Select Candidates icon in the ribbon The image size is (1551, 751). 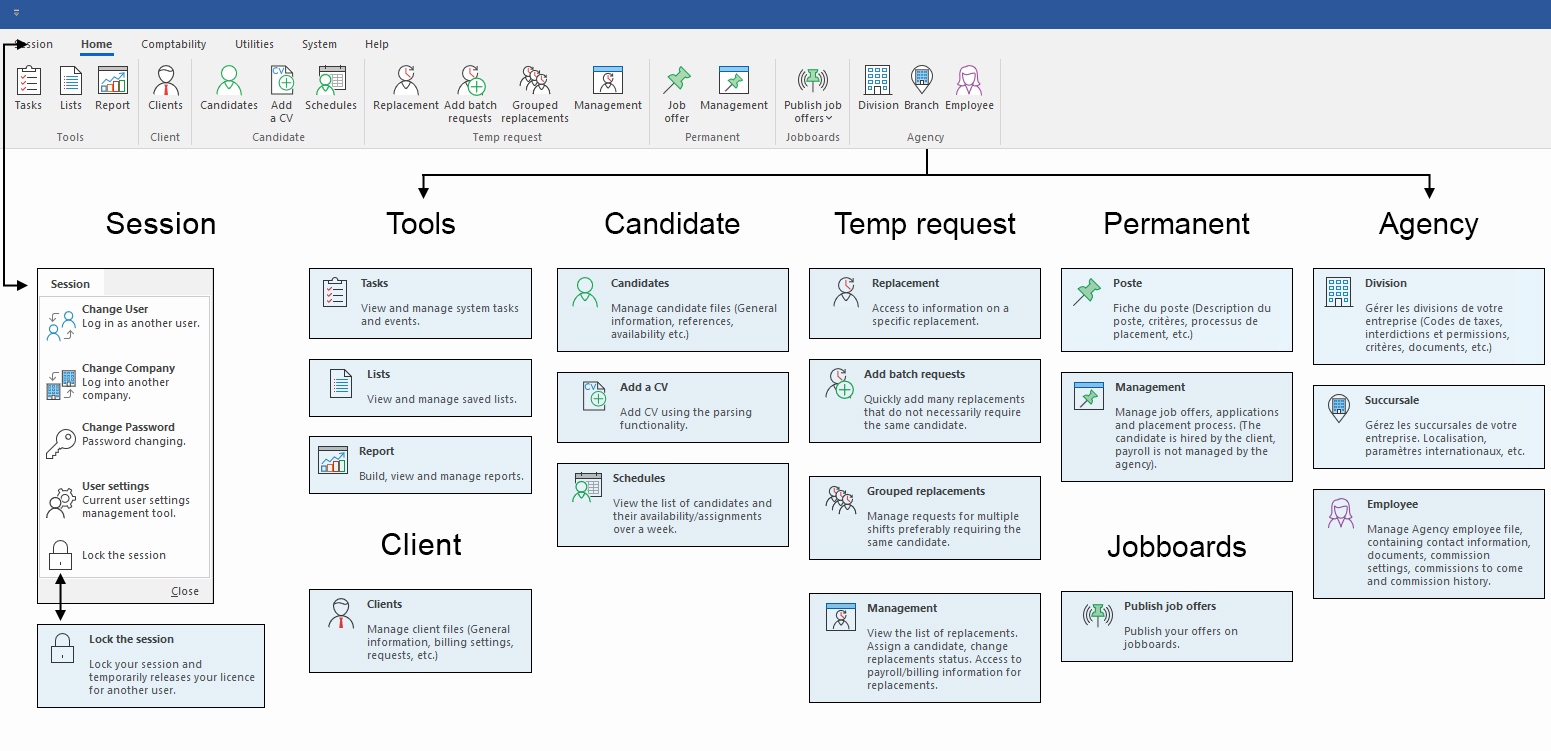click(229, 88)
